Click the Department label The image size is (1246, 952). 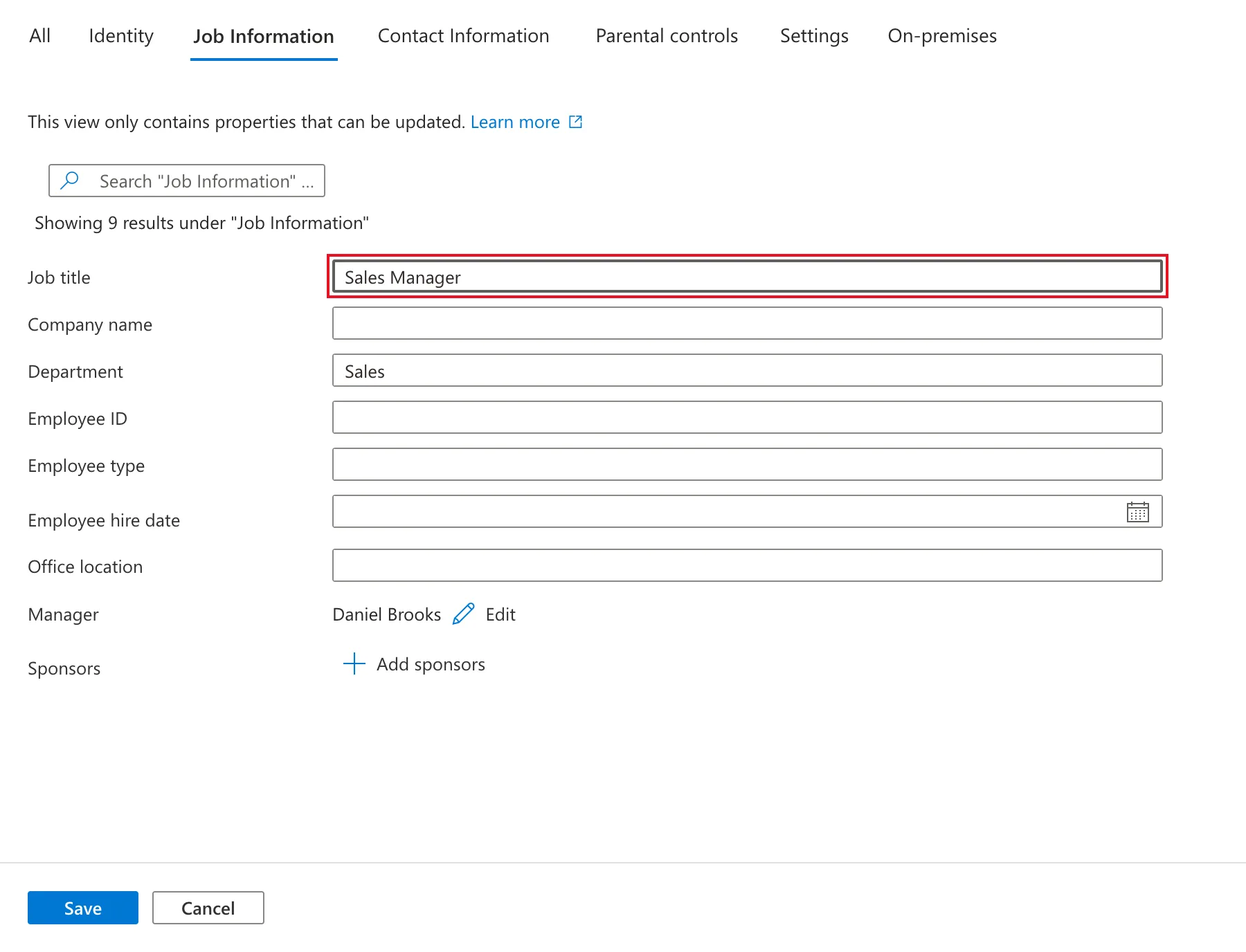(x=75, y=372)
